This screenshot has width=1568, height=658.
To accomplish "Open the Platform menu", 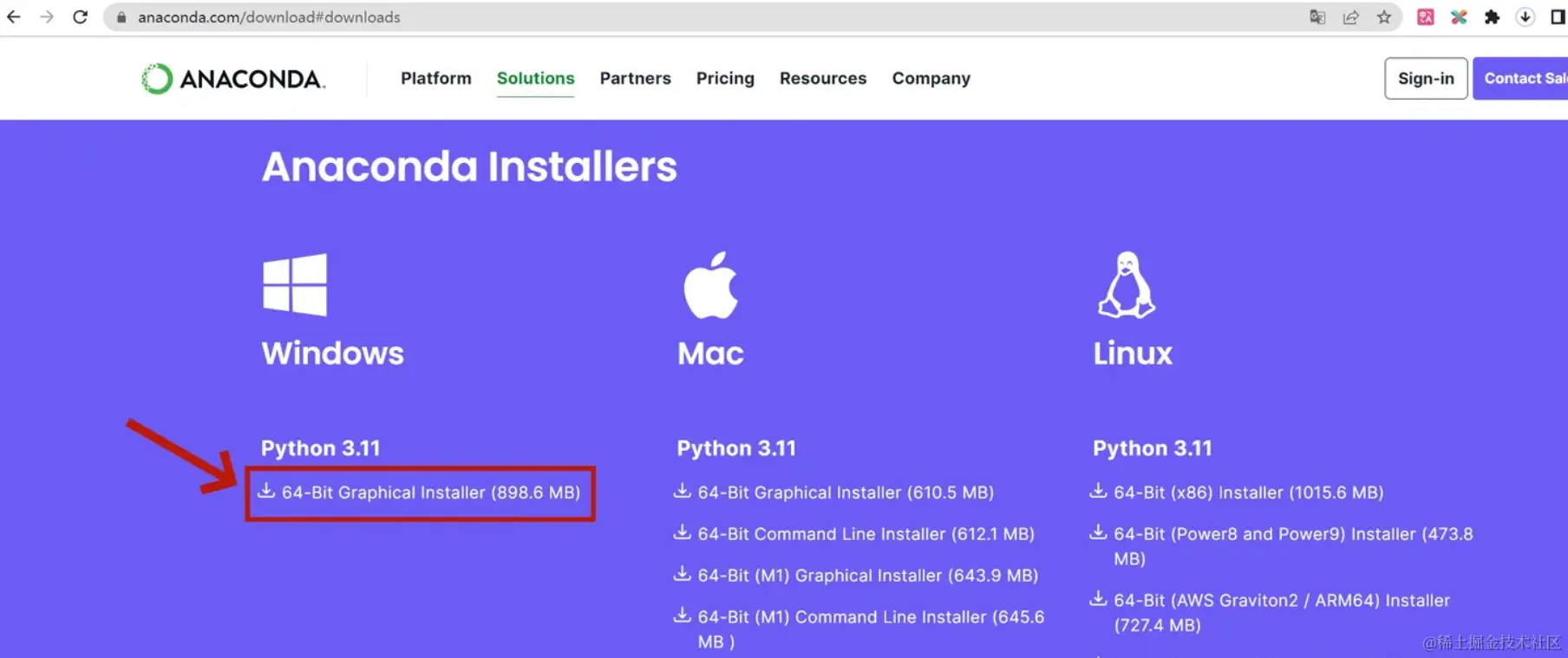I will tap(436, 78).
